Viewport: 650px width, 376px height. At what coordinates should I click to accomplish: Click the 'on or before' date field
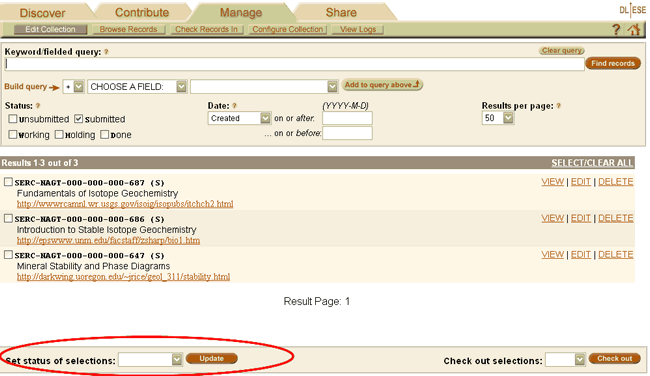pyautogui.click(x=347, y=133)
